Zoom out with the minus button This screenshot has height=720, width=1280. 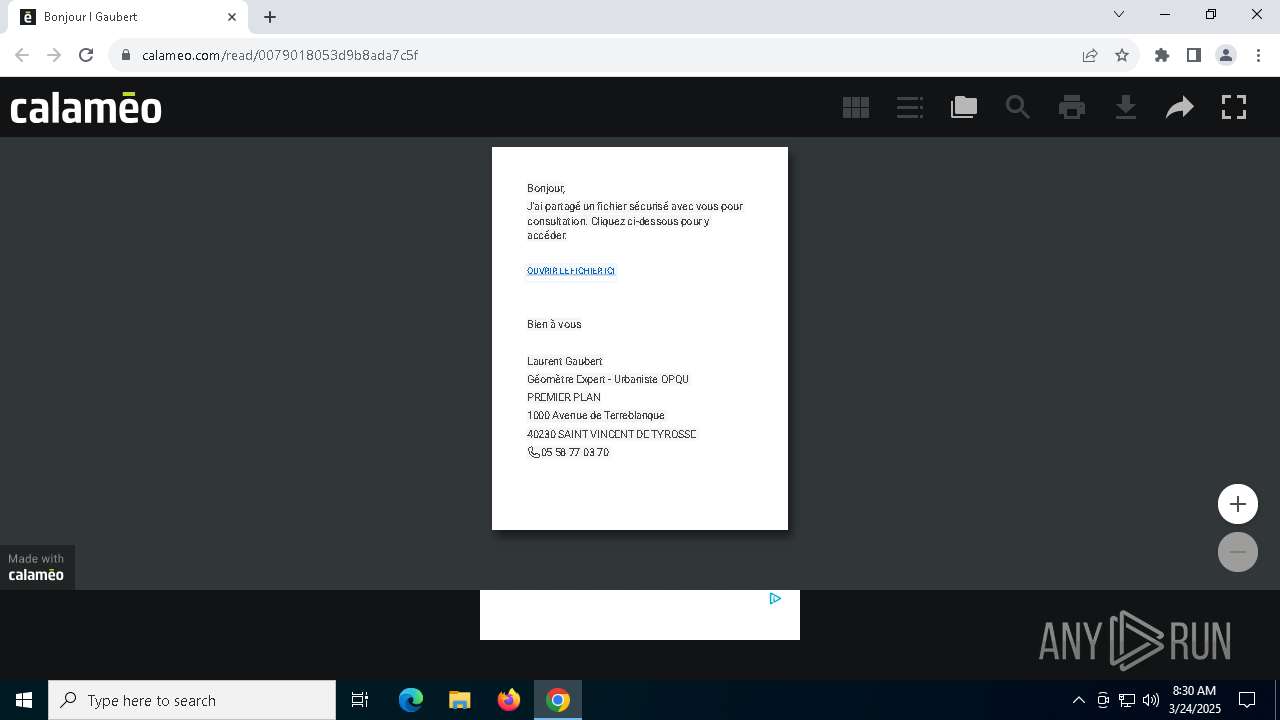click(1238, 552)
